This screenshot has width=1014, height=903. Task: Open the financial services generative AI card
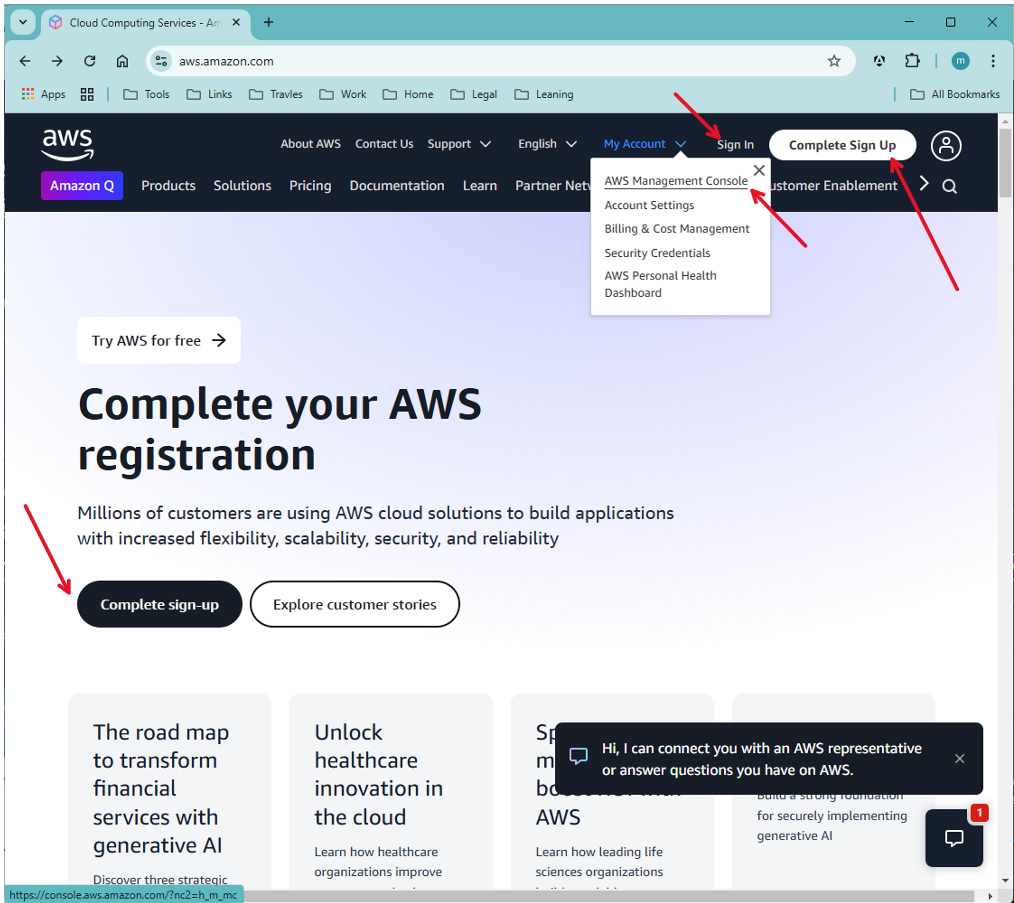coord(169,790)
